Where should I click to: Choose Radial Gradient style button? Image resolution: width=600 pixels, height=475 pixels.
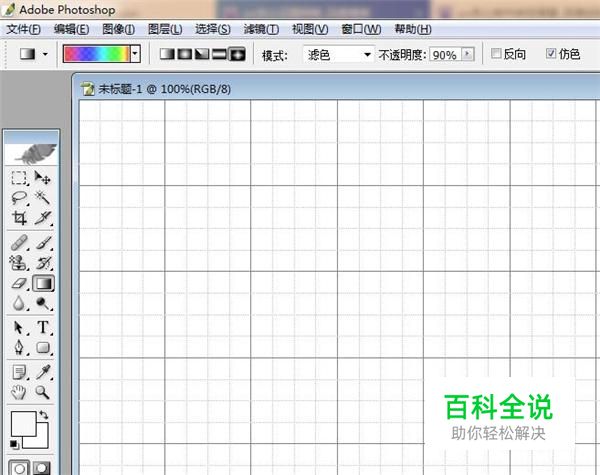point(185,54)
